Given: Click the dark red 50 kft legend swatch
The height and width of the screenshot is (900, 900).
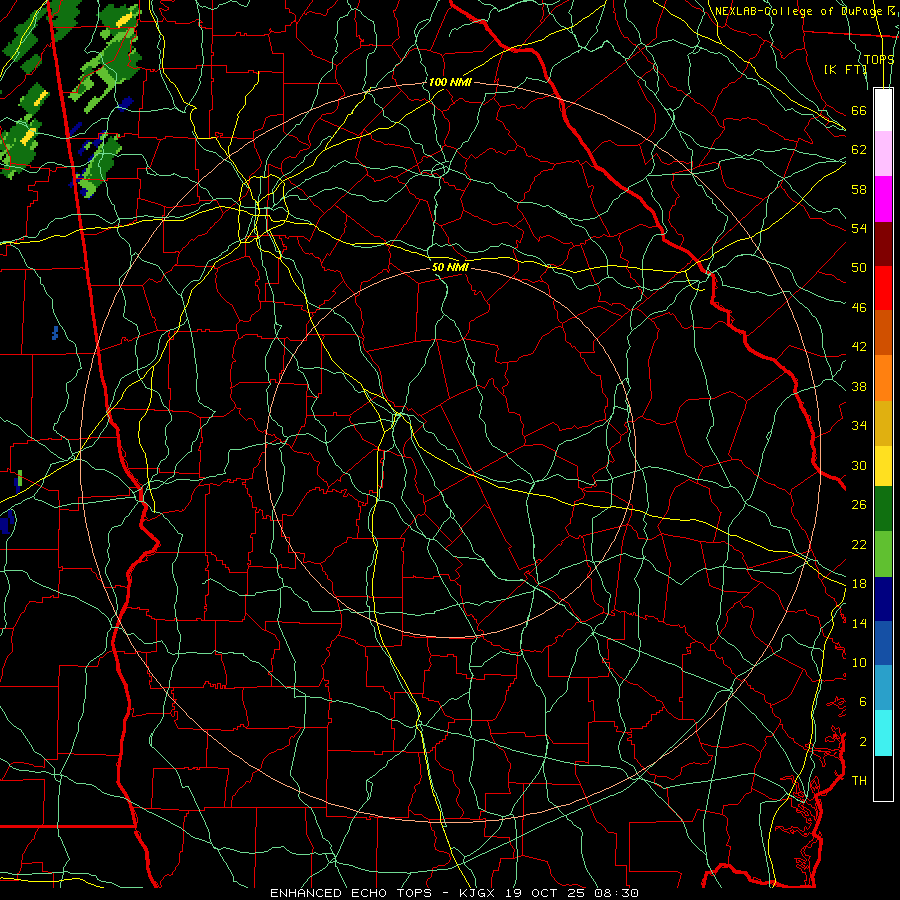Looking at the screenshot, I should (883, 244).
